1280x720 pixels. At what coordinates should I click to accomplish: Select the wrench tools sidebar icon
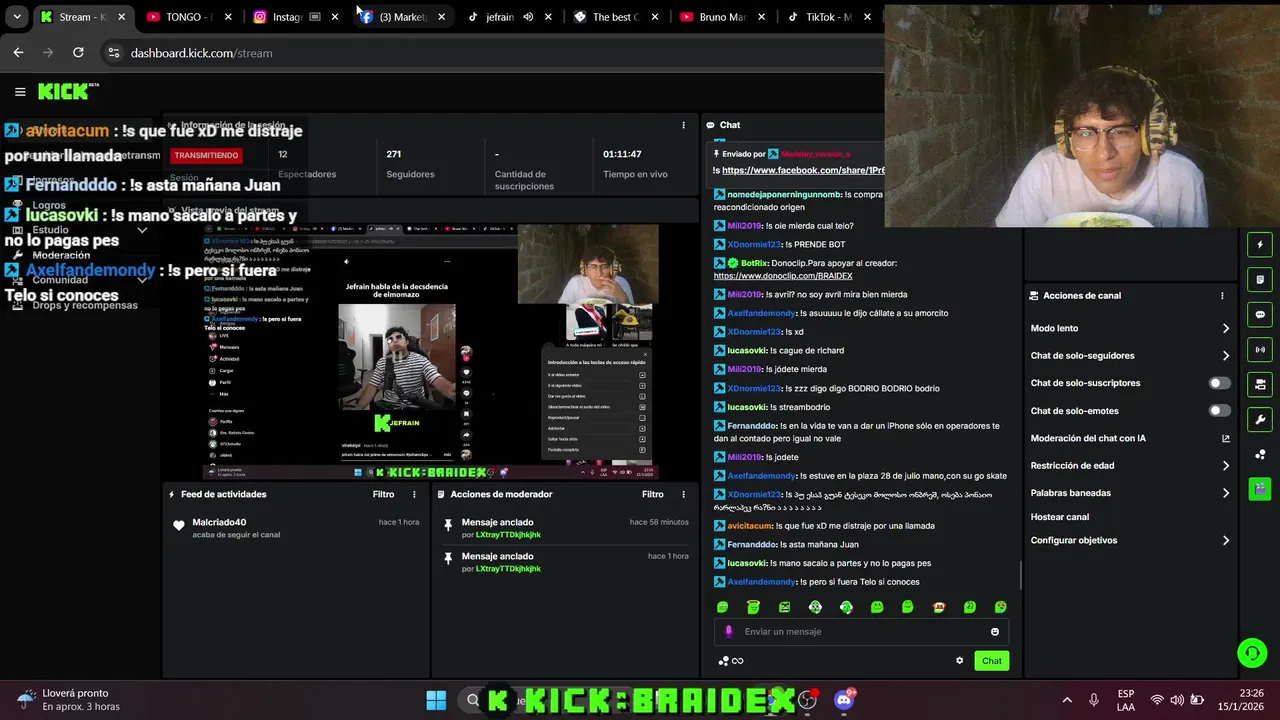pos(1260,419)
